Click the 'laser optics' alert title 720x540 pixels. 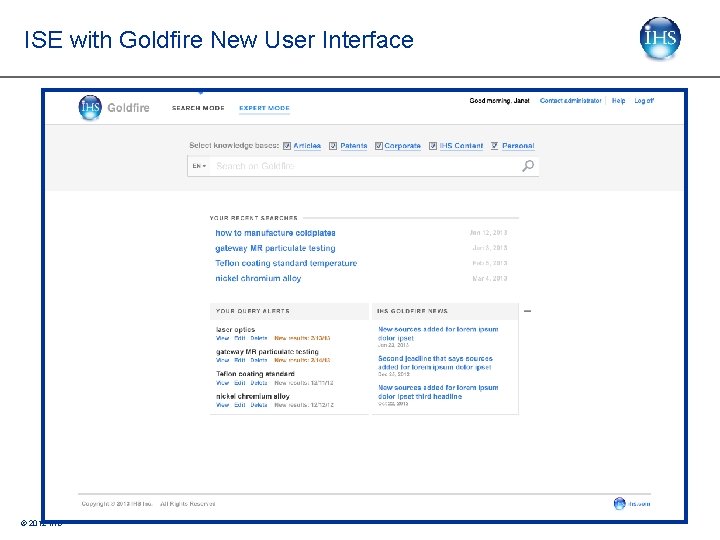235,329
